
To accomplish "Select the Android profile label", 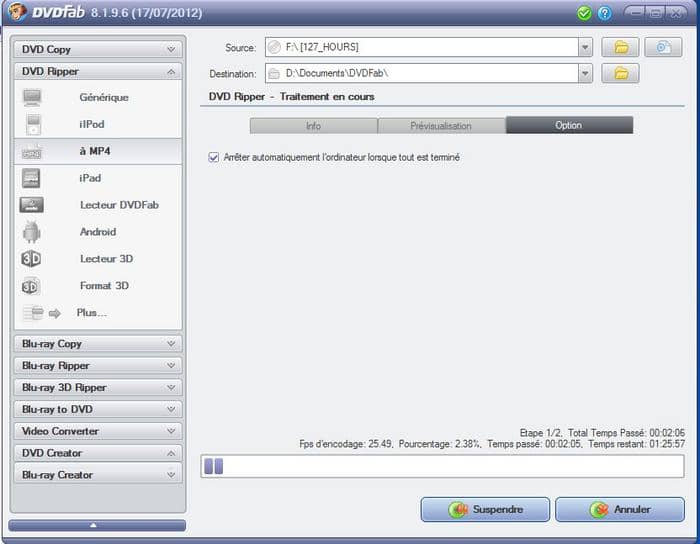I will [98, 232].
